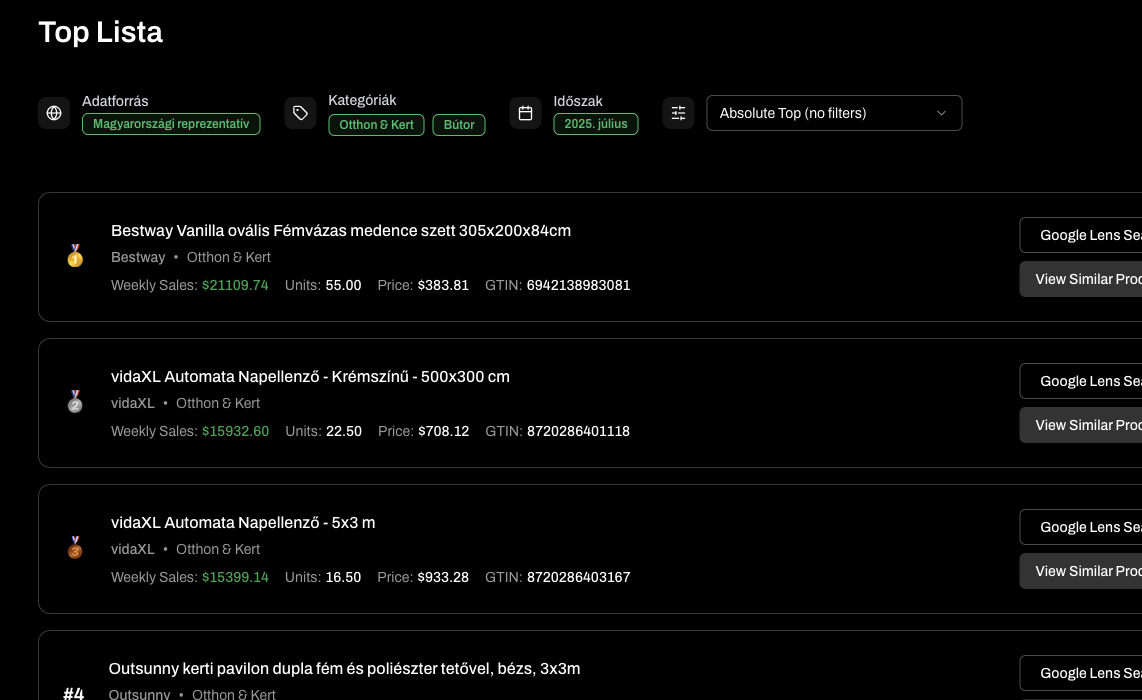Screen dimensions: 1142x700
Task: Click the Otthon & Kert category tag
Action: 377,125
